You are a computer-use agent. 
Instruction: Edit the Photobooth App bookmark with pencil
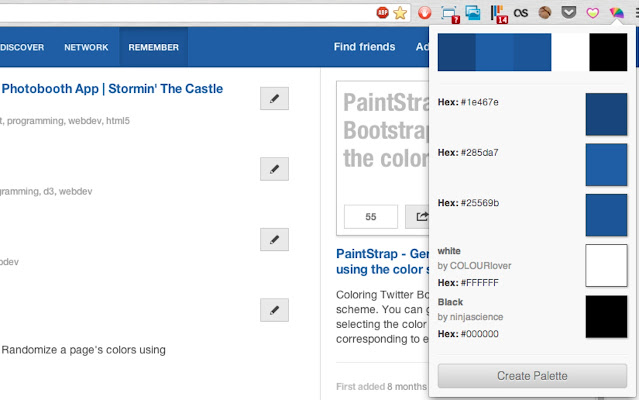(274, 98)
